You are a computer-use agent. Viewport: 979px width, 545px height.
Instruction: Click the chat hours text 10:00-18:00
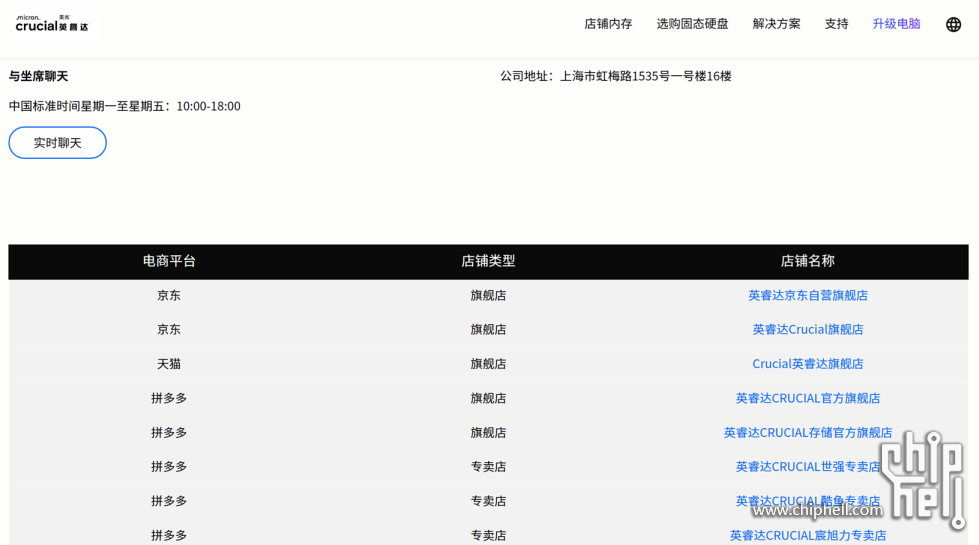click(209, 106)
